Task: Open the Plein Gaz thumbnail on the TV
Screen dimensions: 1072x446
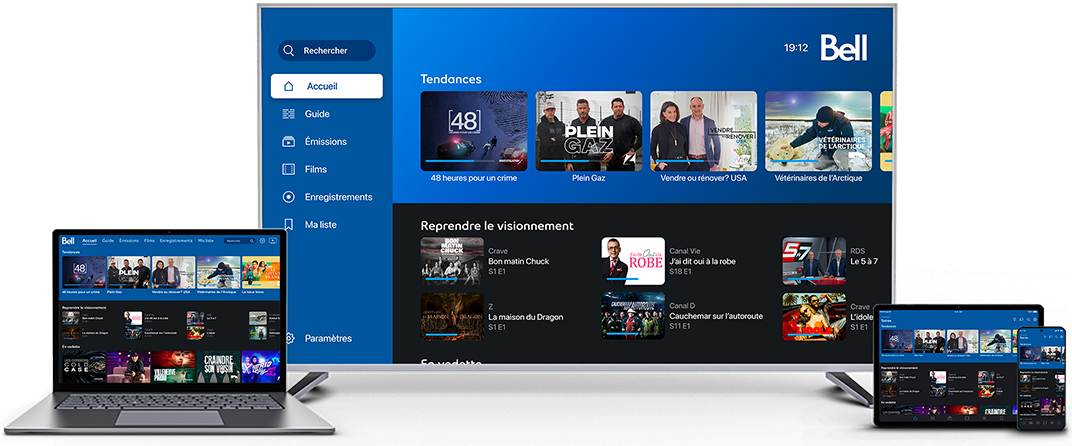Action: [589, 131]
